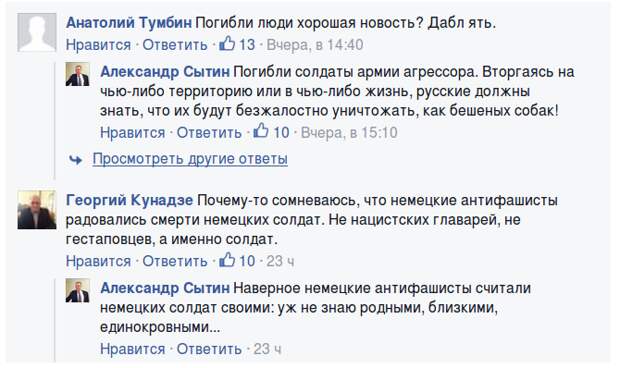Open the 'Вчера, в 14:40' timestamp
The image size is (620, 368).
click(315, 45)
